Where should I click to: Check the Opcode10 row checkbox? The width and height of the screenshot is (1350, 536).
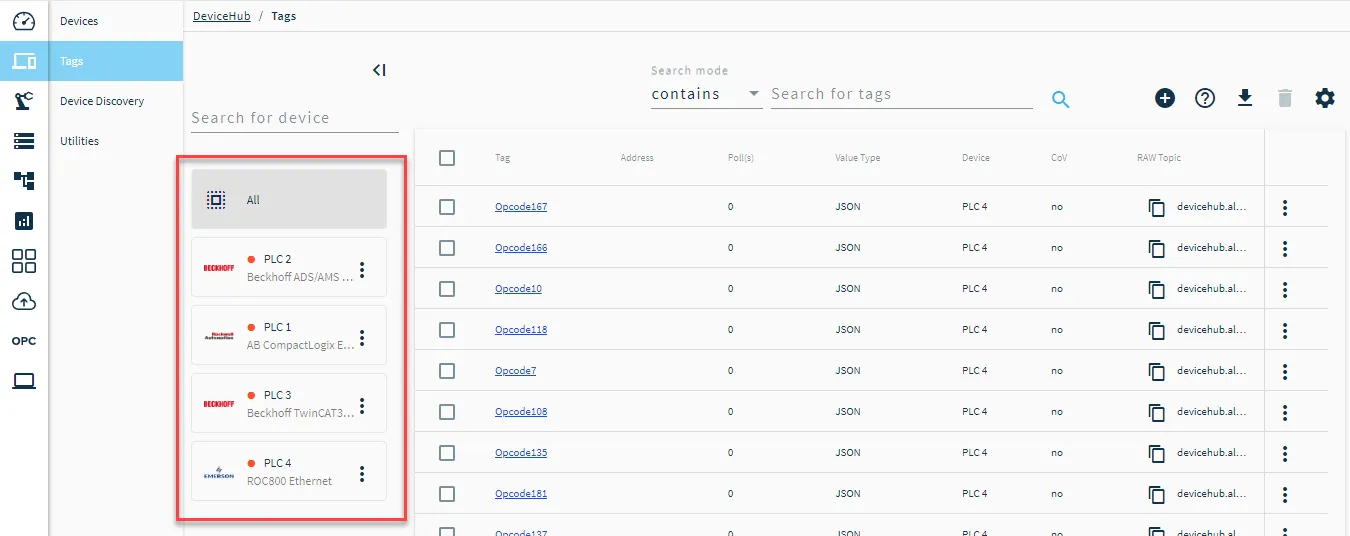pos(447,289)
